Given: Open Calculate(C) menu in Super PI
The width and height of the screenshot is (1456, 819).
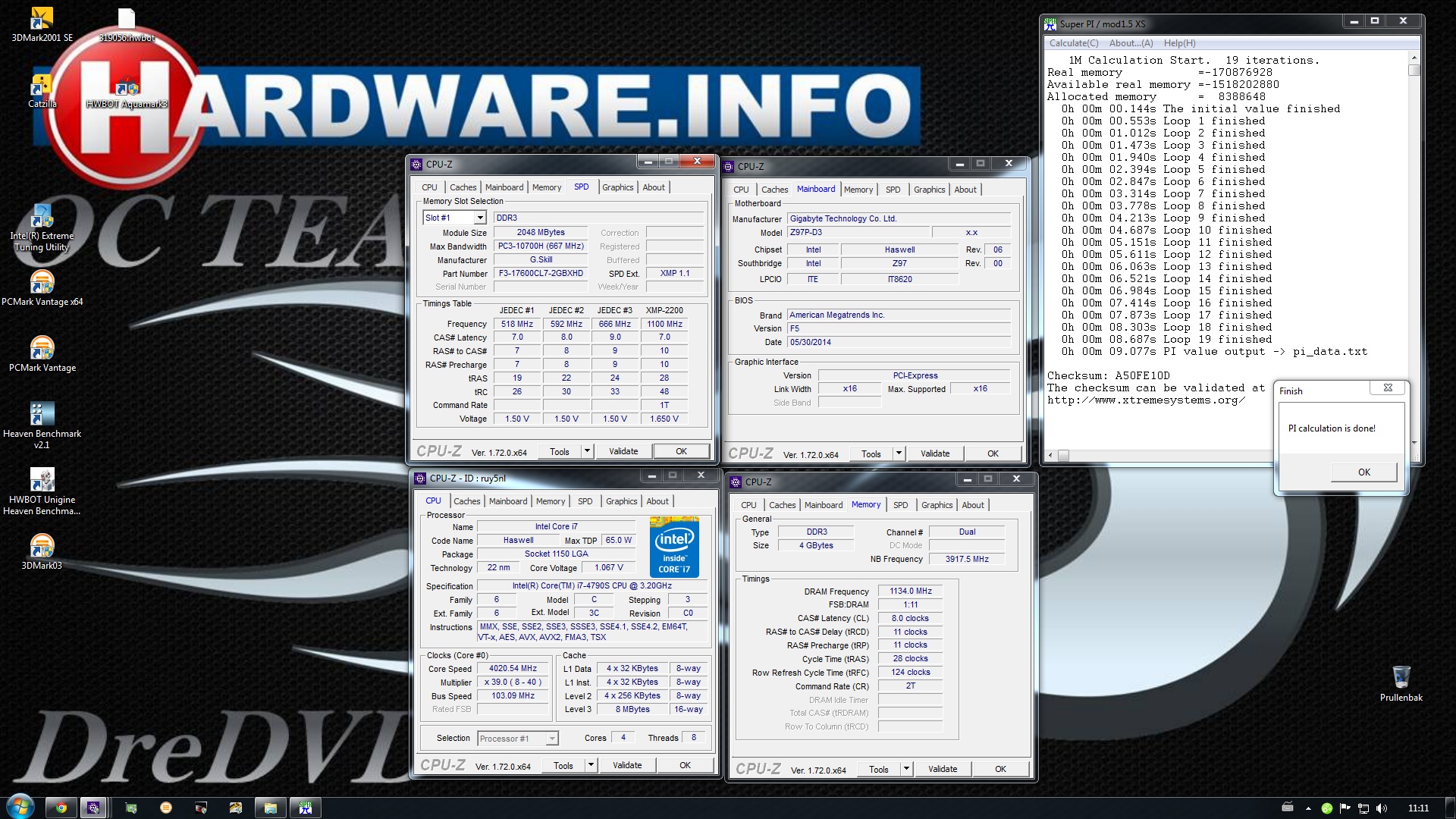Looking at the screenshot, I should [1073, 43].
